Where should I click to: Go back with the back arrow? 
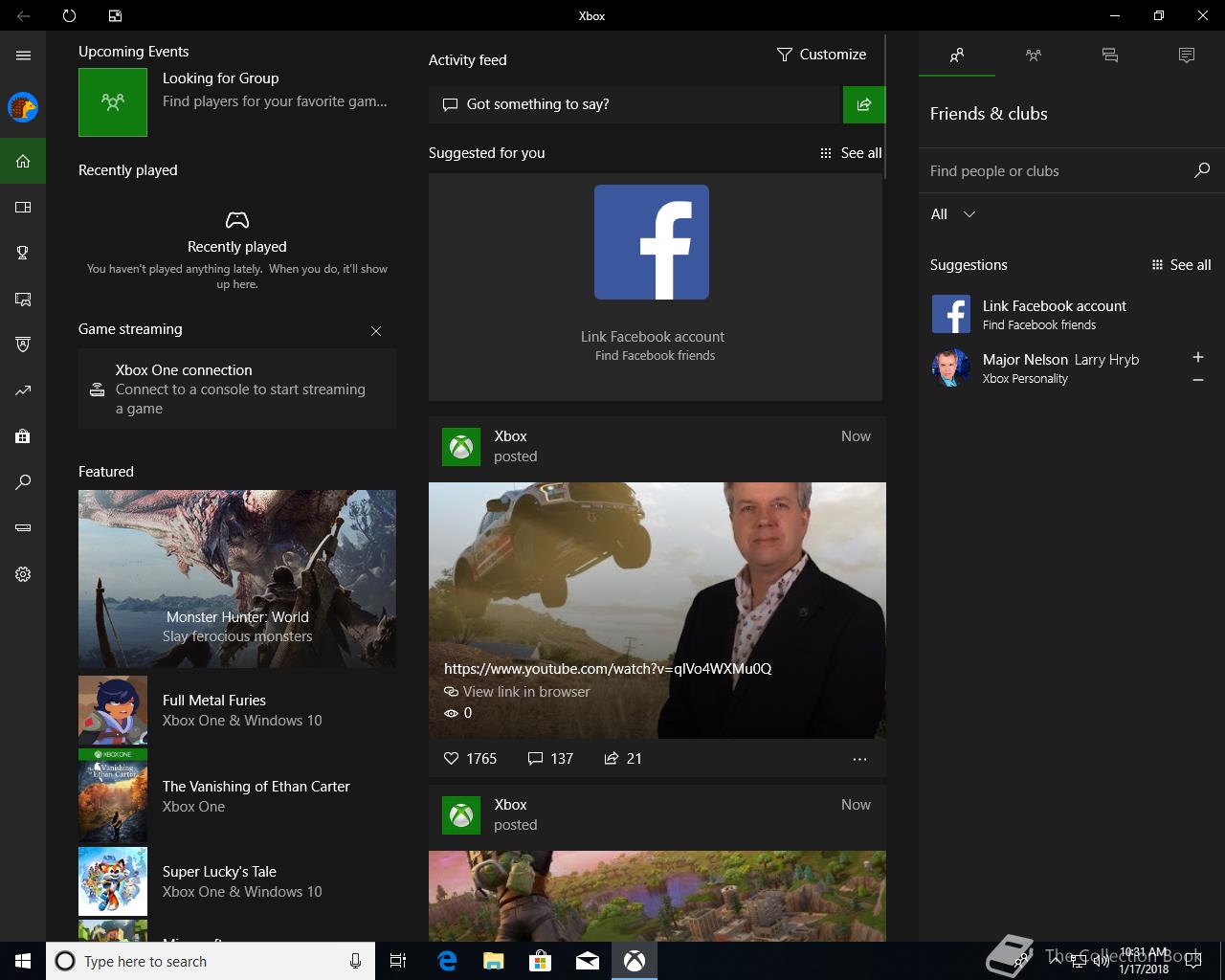(x=23, y=15)
